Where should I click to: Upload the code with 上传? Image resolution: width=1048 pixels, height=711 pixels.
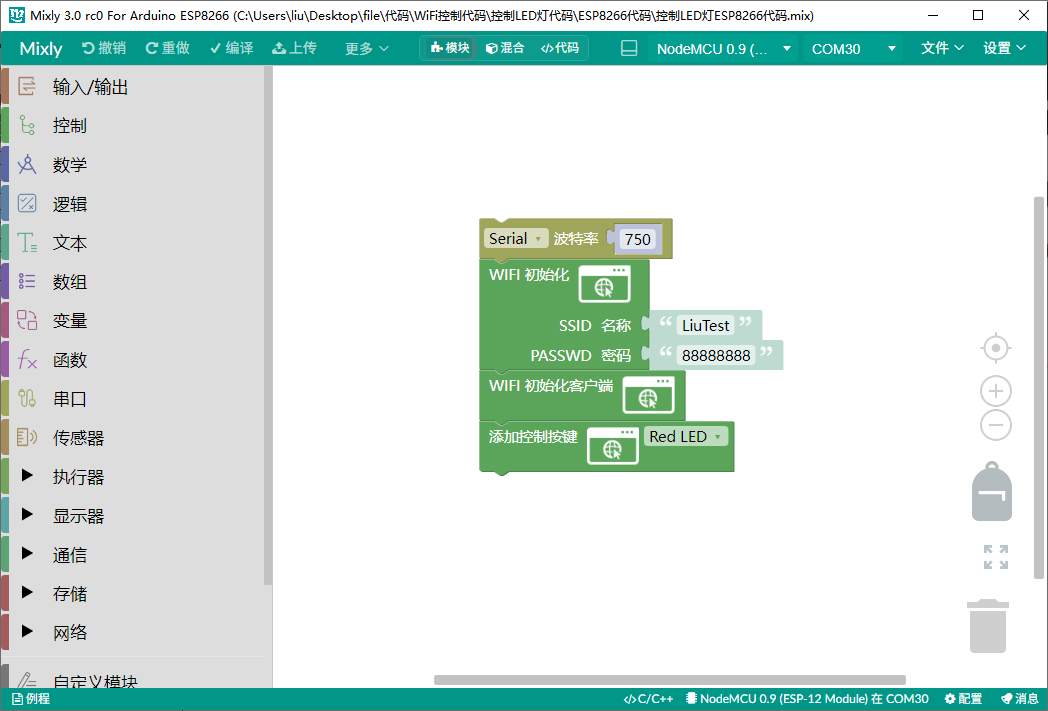pyautogui.click(x=294, y=48)
